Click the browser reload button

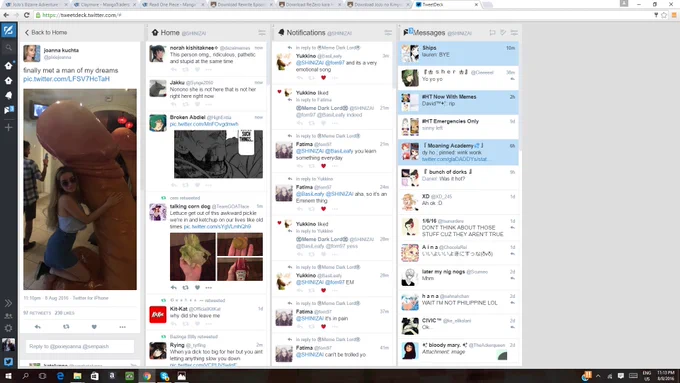pos(26,15)
